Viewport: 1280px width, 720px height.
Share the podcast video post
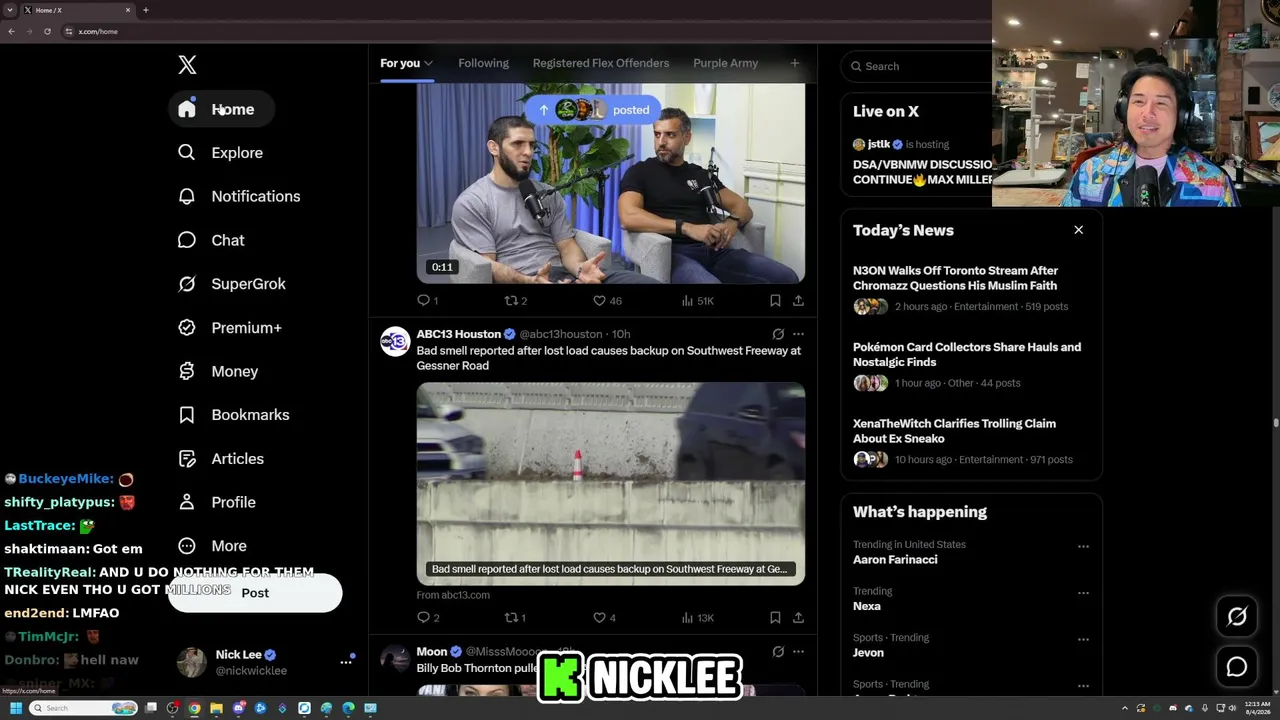pyautogui.click(x=798, y=300)
